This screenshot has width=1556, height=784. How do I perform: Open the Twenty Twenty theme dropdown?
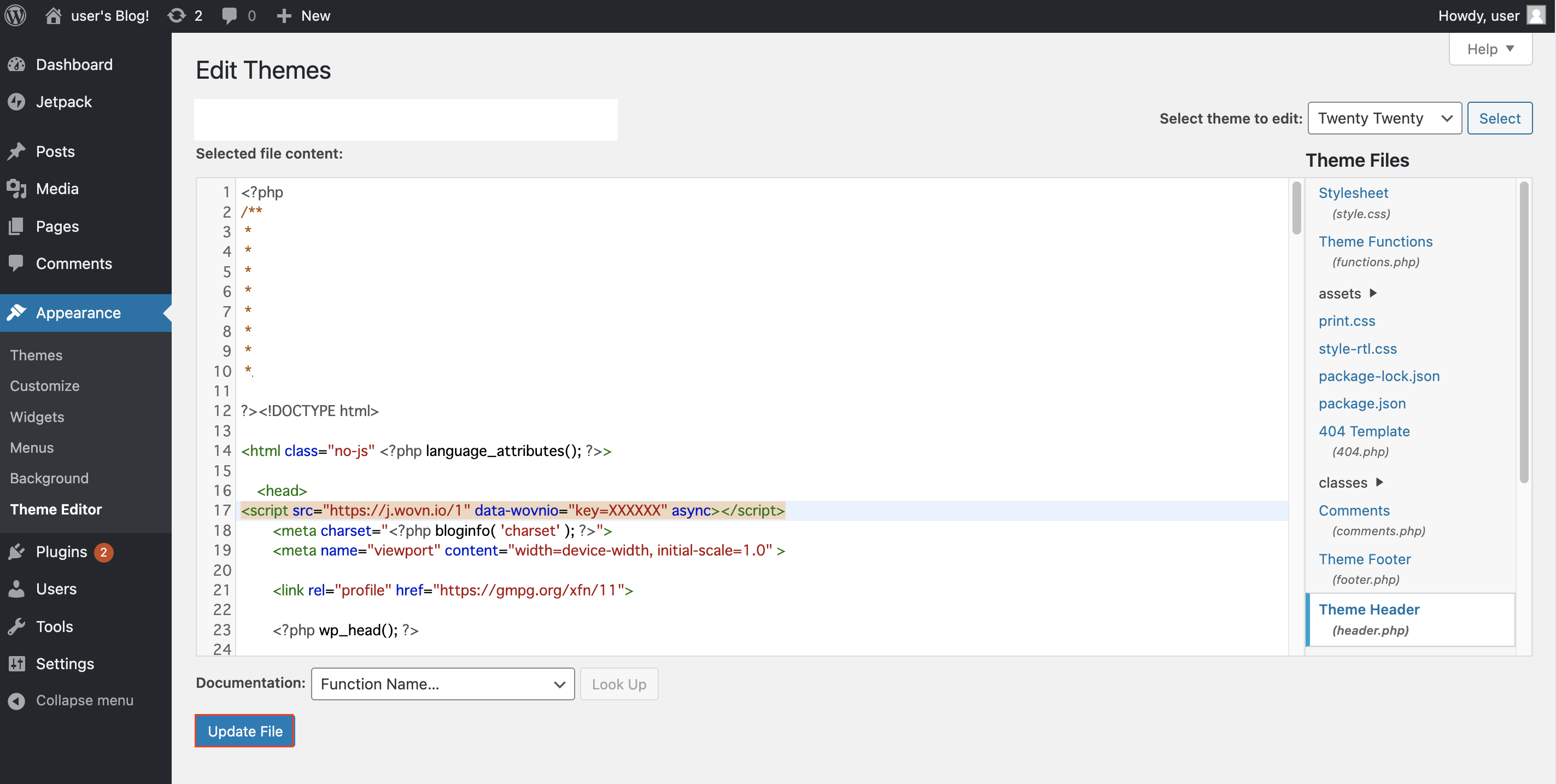click(x=1384, y=119)
